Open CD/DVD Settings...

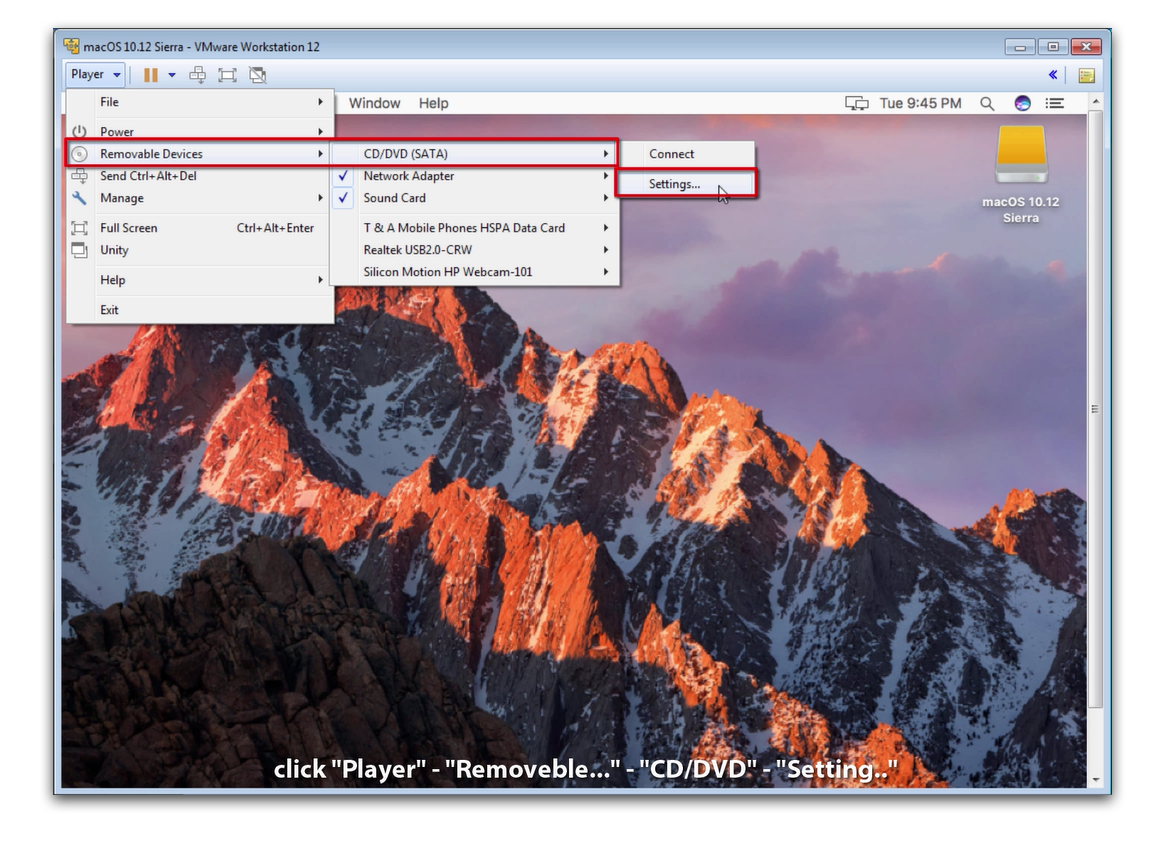click(688, 184)
